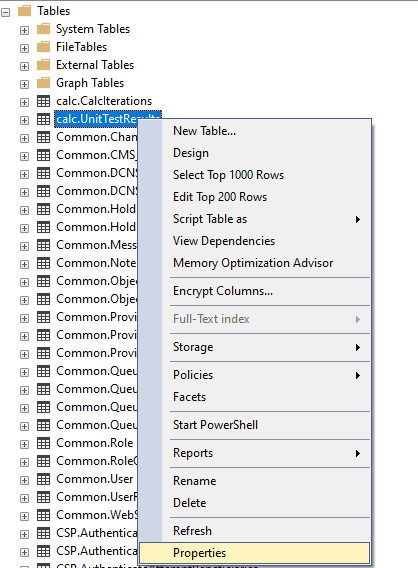418x568 pixels.
Task: Click the System Tables folder icon
Action: 43,29
